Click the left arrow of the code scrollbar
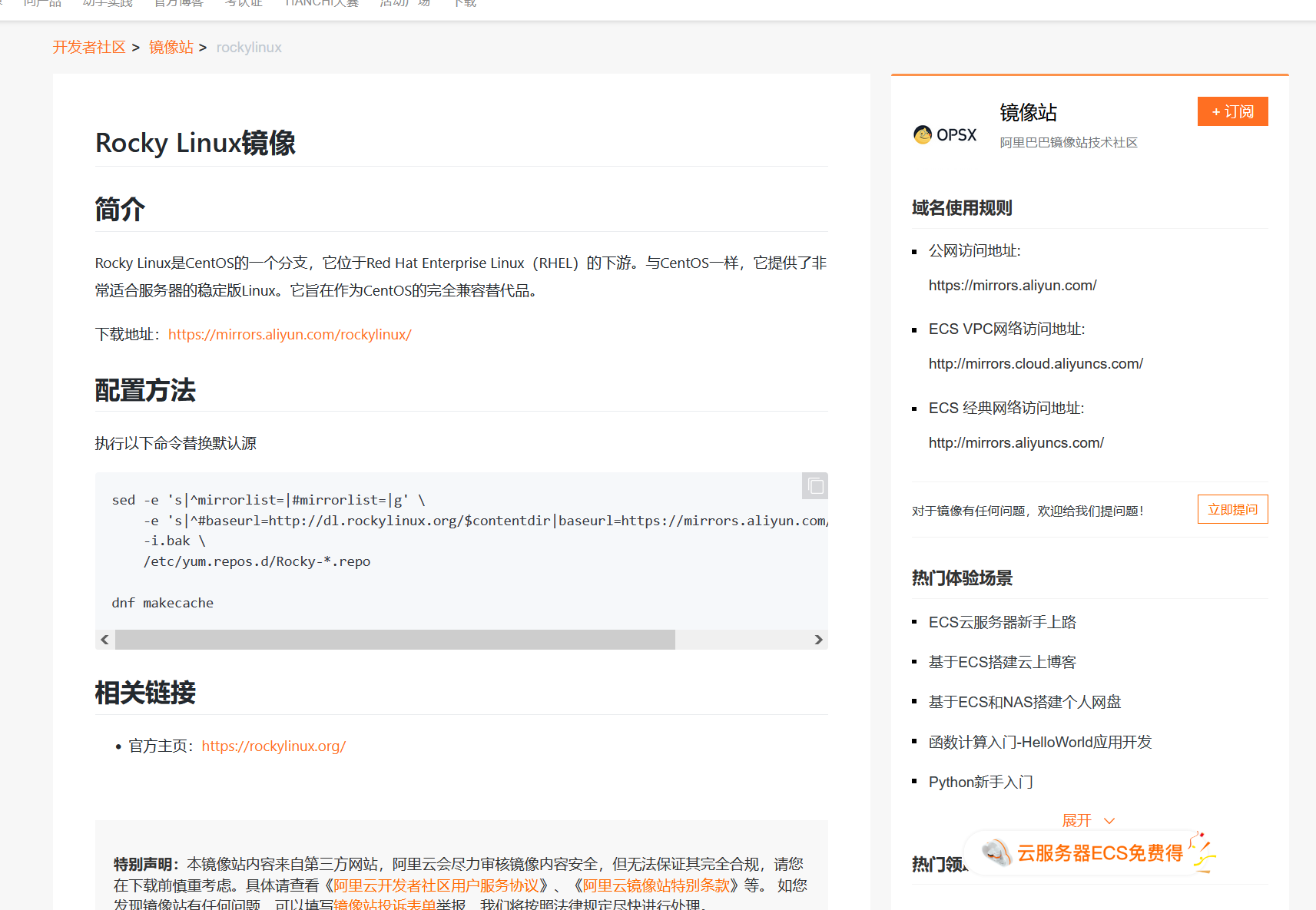 [104, 640]
